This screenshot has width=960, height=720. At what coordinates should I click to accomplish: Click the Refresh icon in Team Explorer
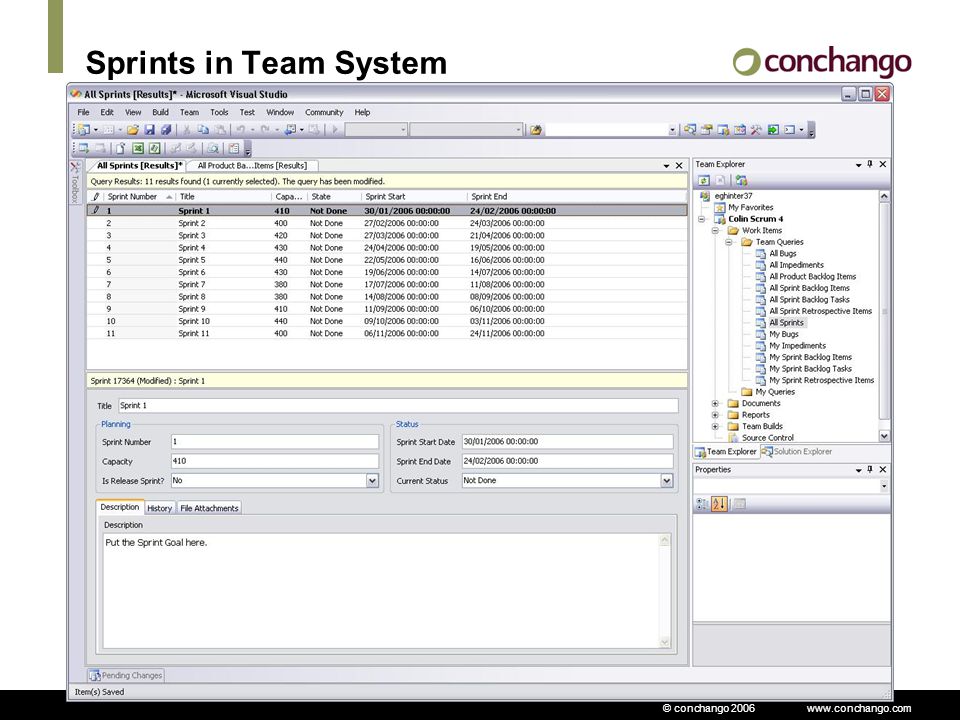(704, 180)
